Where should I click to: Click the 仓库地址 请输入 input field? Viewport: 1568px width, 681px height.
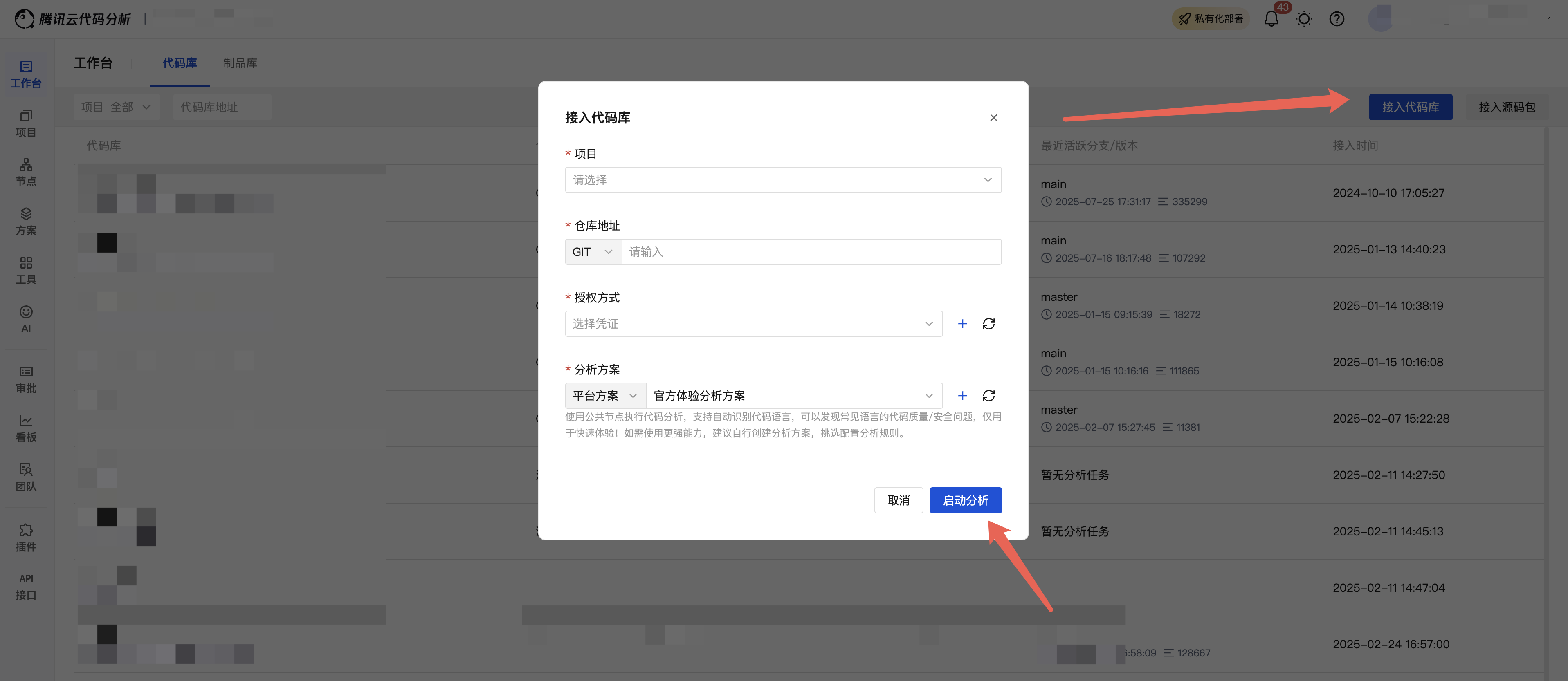[811, 252]
